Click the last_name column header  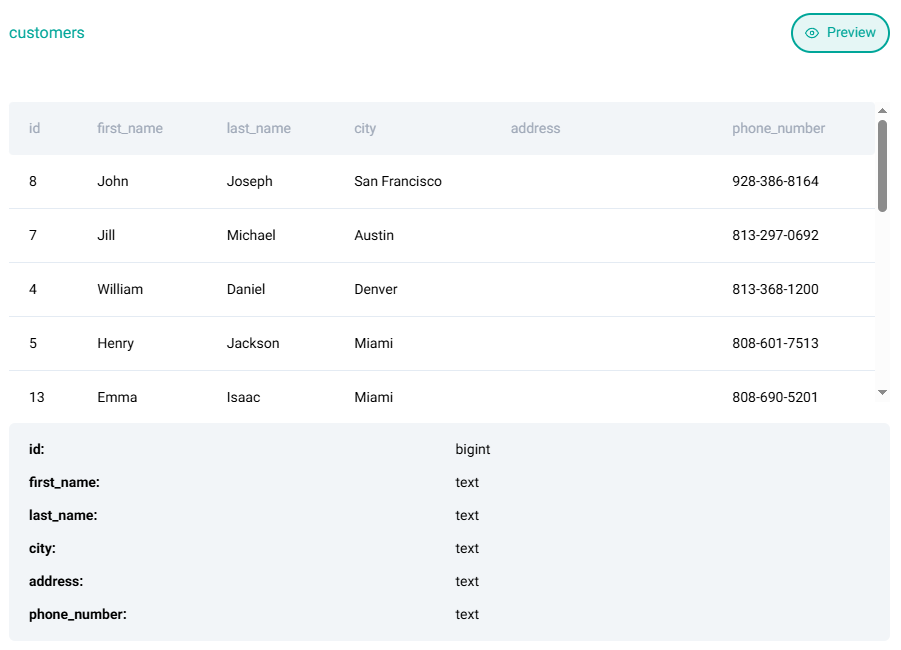pos(259,128)
